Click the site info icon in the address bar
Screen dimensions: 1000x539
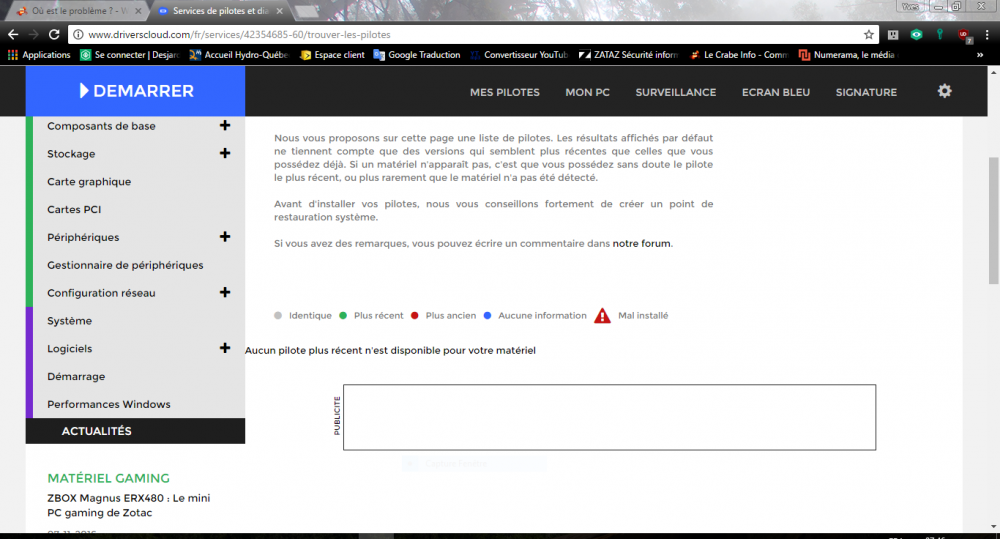tap(78, 34)
